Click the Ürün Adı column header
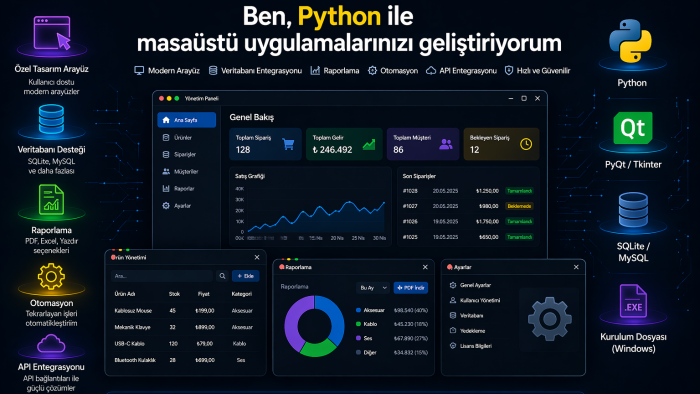The height and width of the screenshot is (394, 700). [x=125, y=294]
